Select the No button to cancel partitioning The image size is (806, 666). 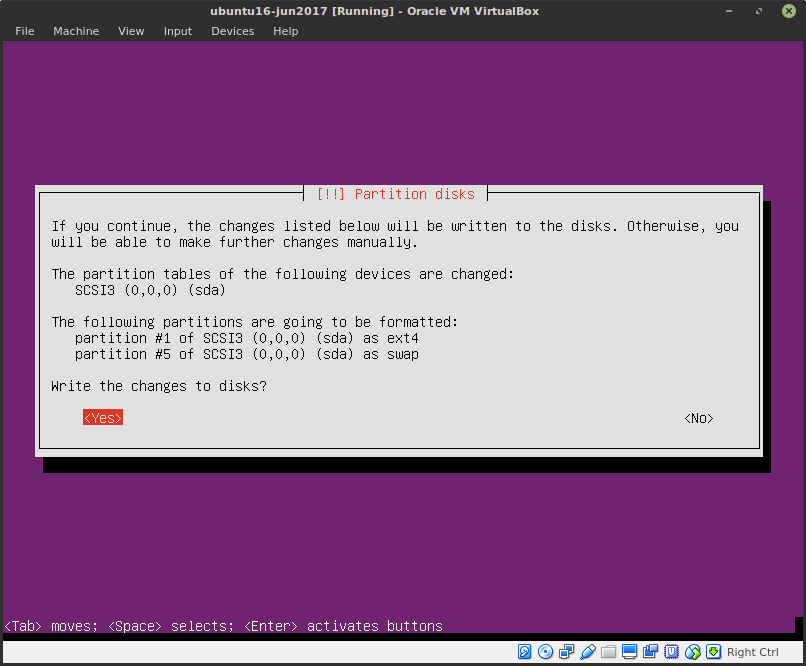pos(697,417)
